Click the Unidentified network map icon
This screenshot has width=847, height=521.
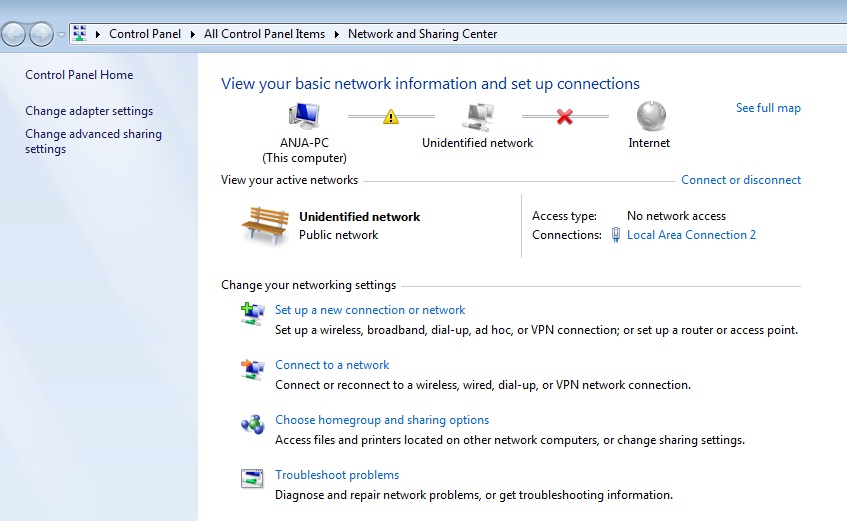pyautogui.click(x=478, y=116)
